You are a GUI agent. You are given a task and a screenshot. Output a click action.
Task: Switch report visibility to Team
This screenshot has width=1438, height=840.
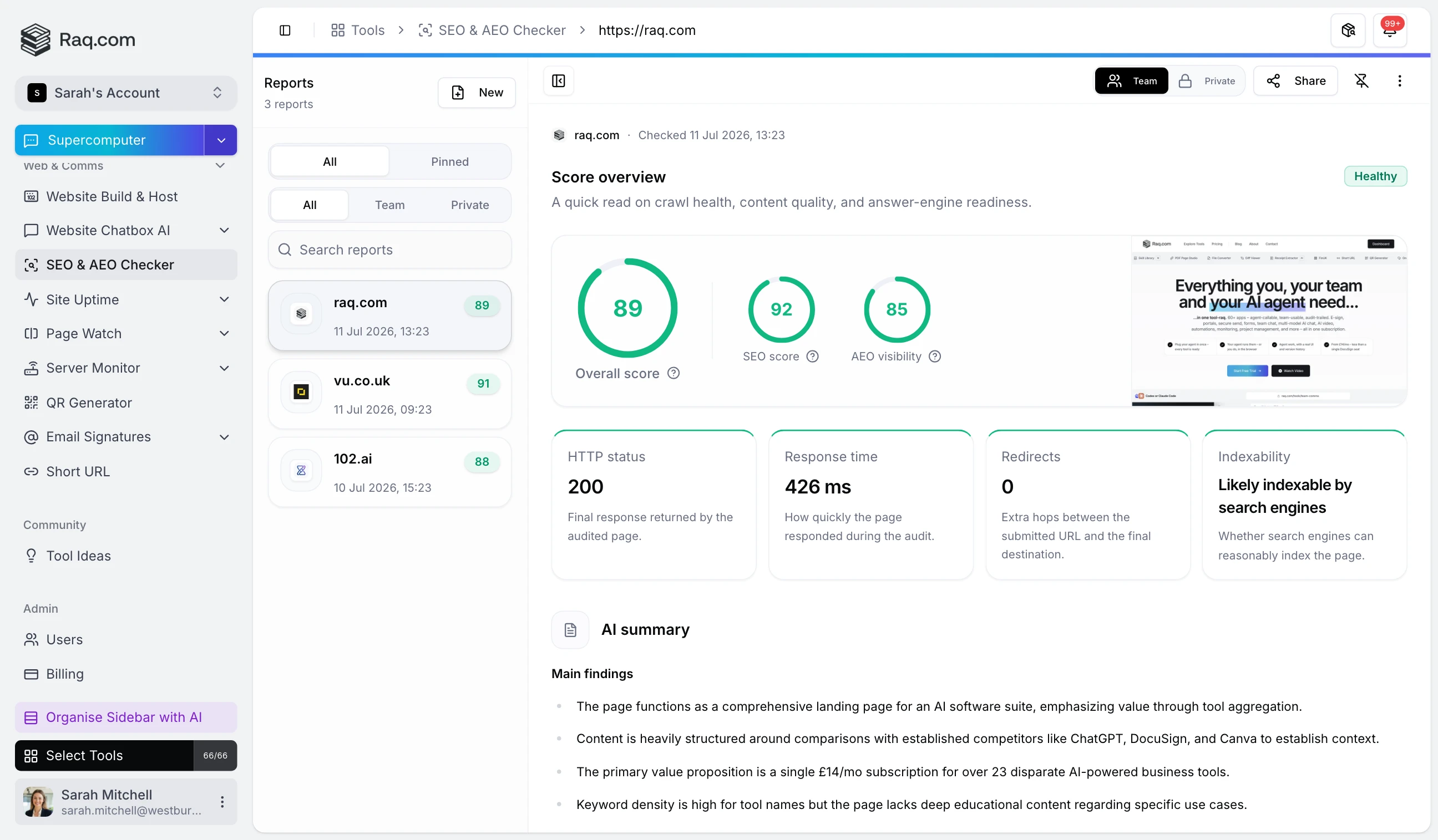[1131, 81]
